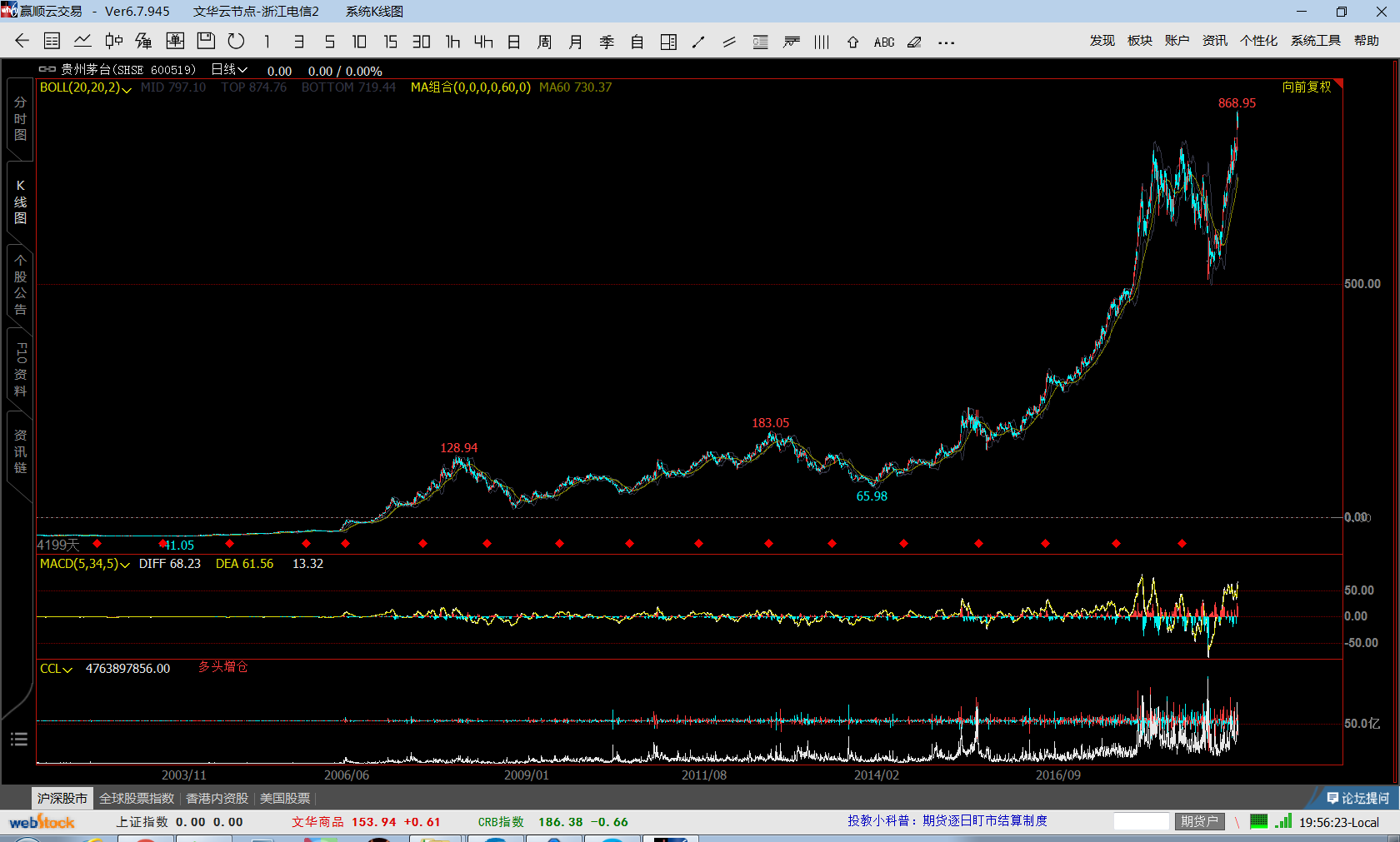Open the 系统工具 menu
The image size is (1400, 842).
pyautogui.click(x=1315, y=41)
